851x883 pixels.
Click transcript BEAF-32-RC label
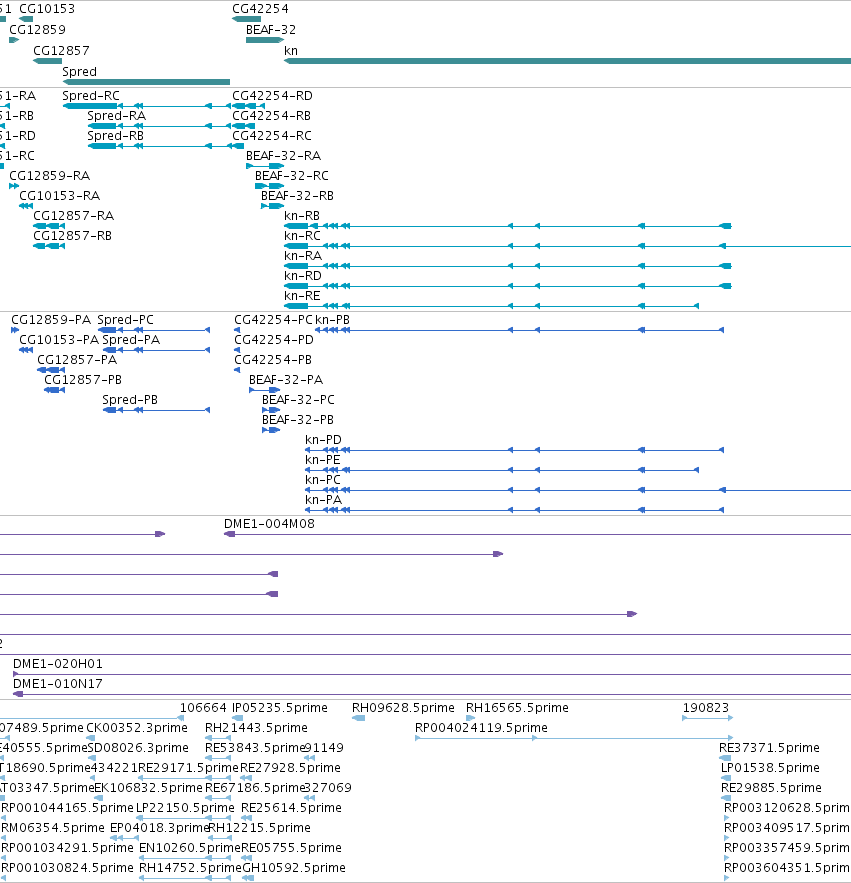(x=292, y=175)
